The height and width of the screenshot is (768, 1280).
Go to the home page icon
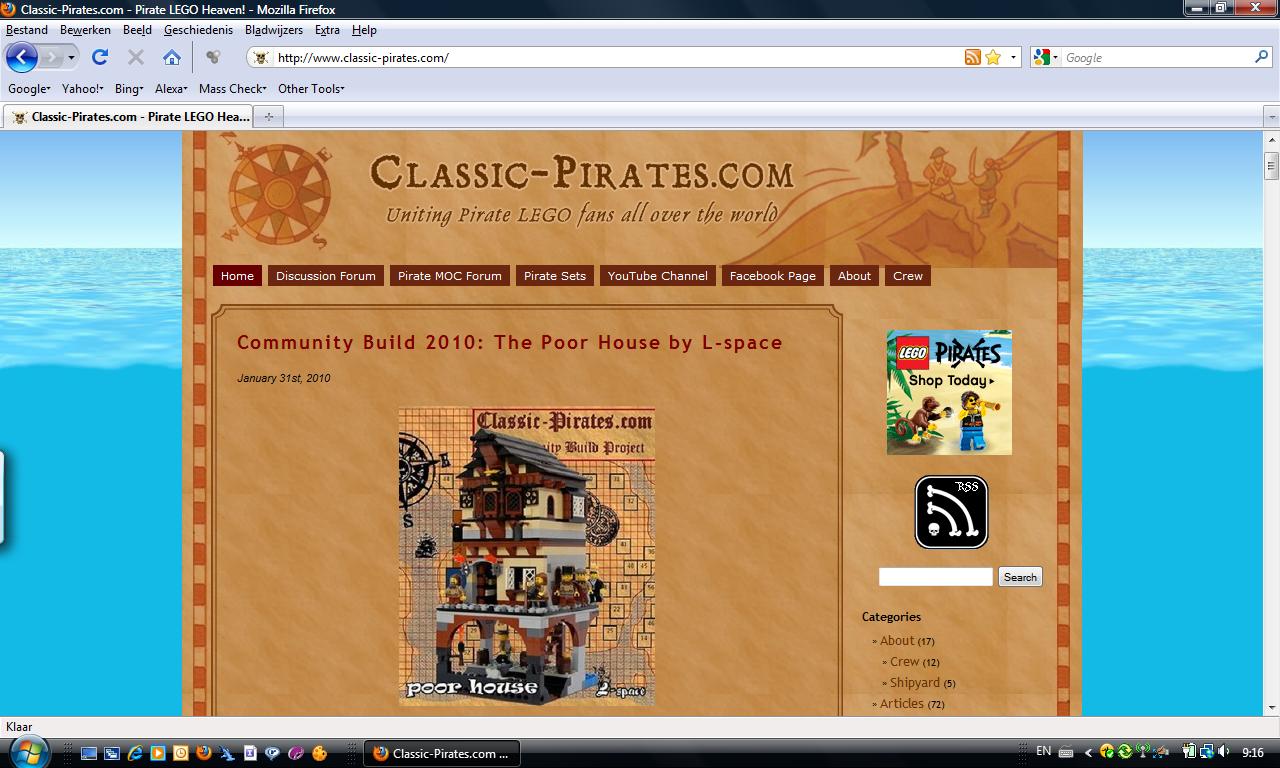click(172, 57)
